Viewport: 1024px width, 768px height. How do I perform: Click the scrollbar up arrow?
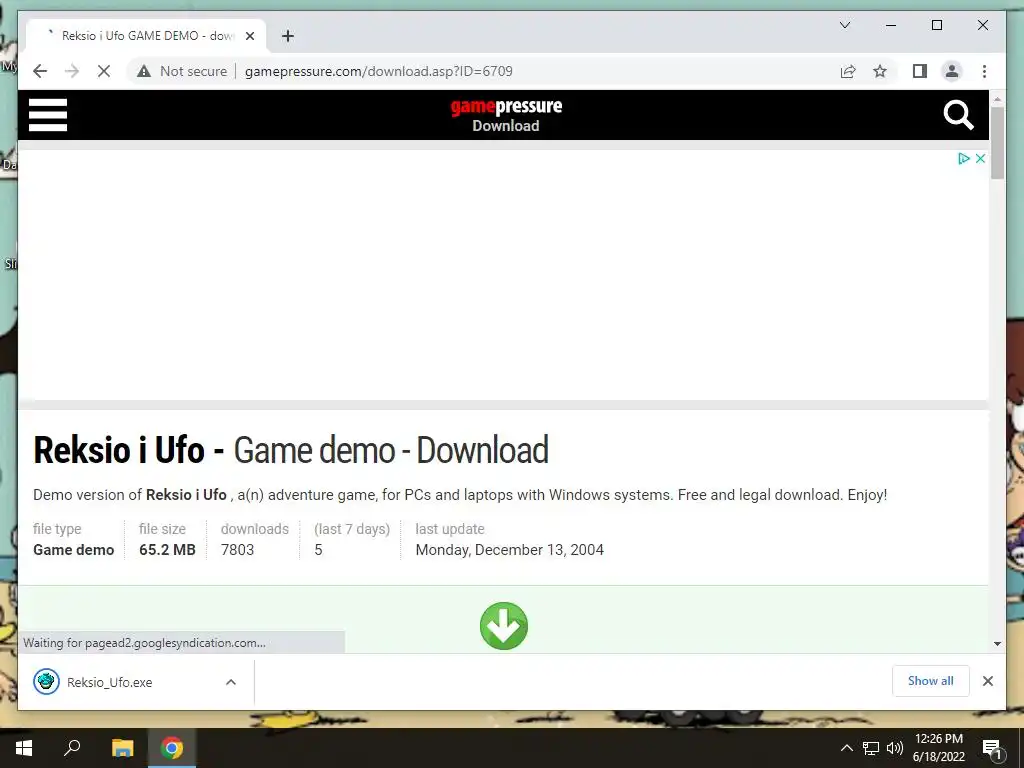(997, 99)
